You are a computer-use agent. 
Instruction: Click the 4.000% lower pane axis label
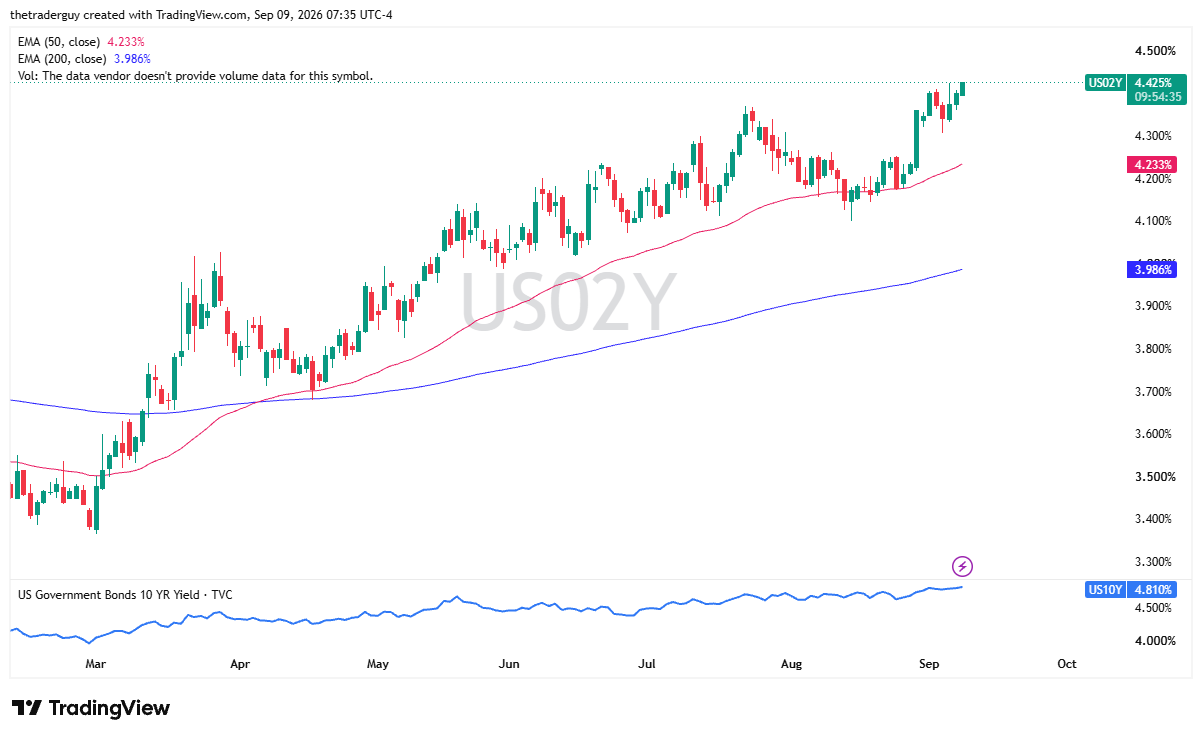coord(1154,641)
